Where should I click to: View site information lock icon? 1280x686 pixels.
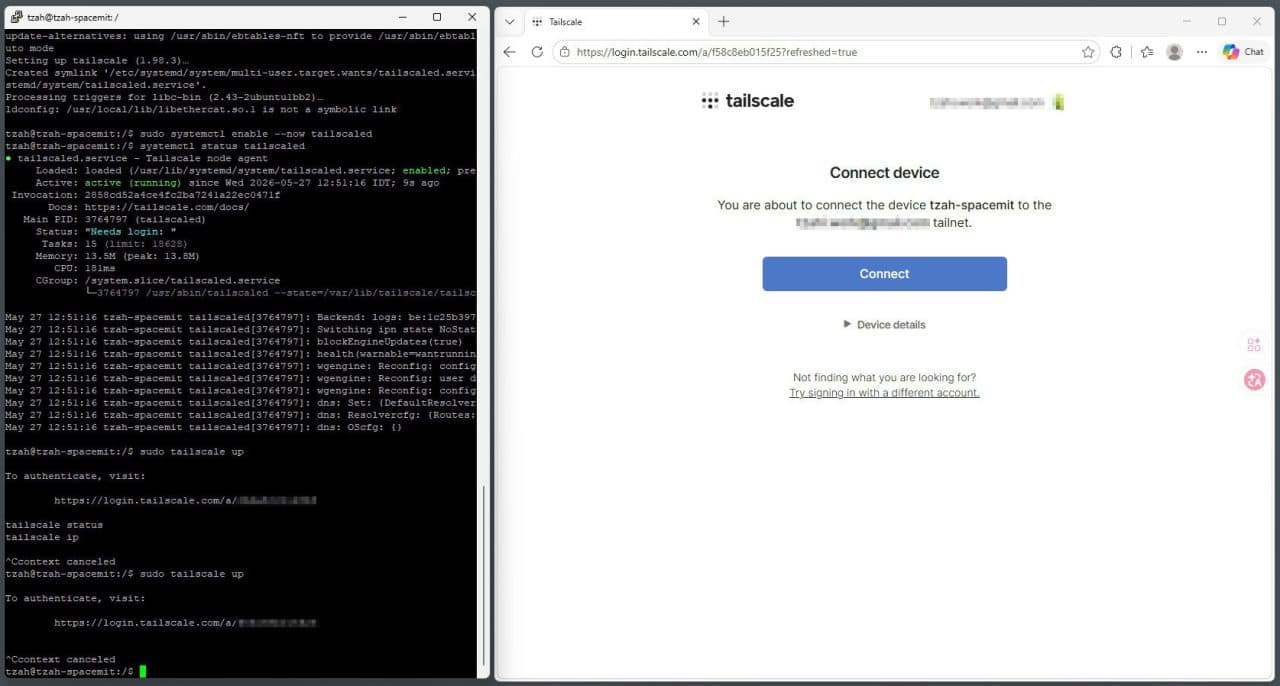coord(565,52)
